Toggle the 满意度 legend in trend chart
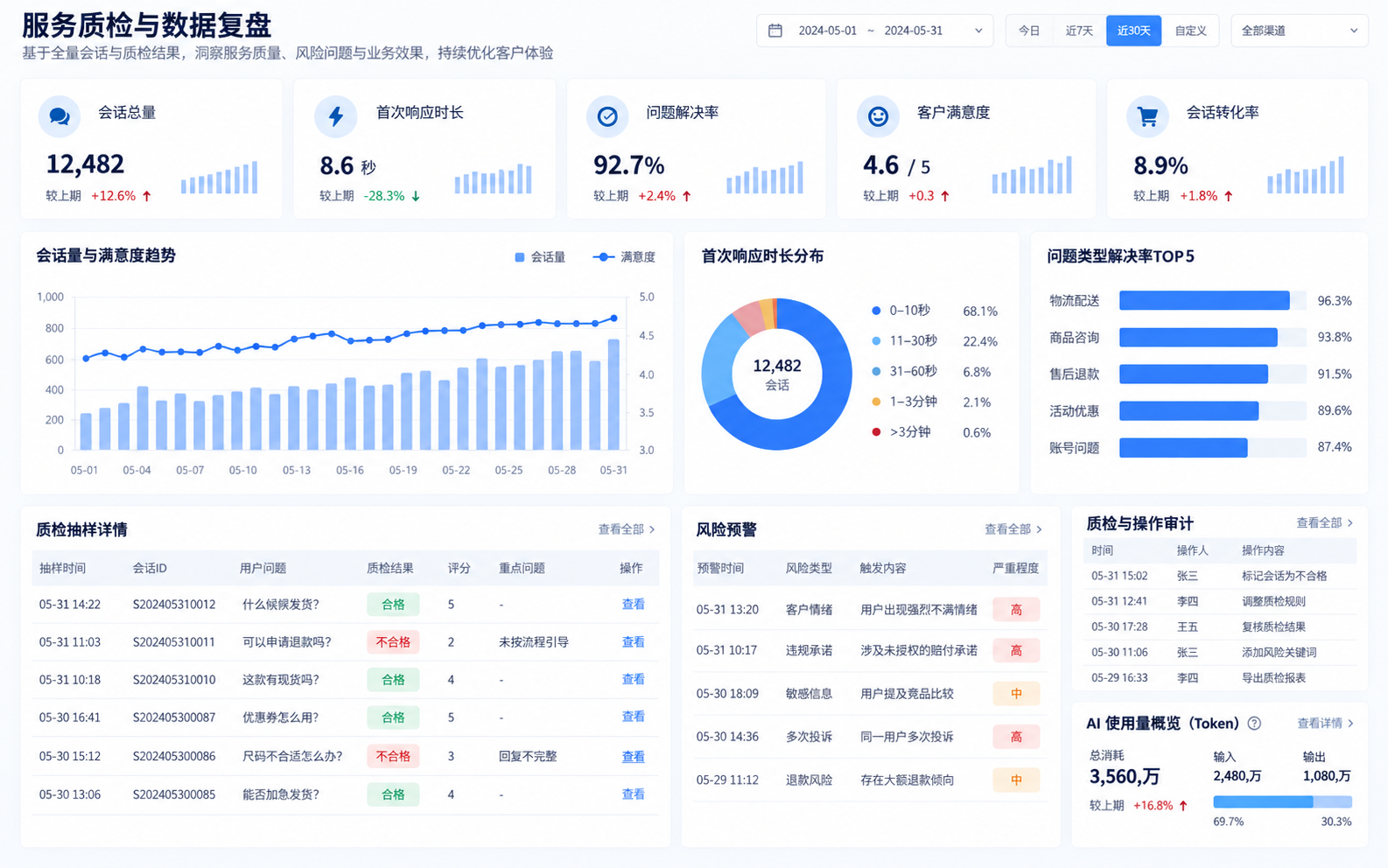This screenshot has height=868, width=1388. pyautogui.click(x=624, y=257)
